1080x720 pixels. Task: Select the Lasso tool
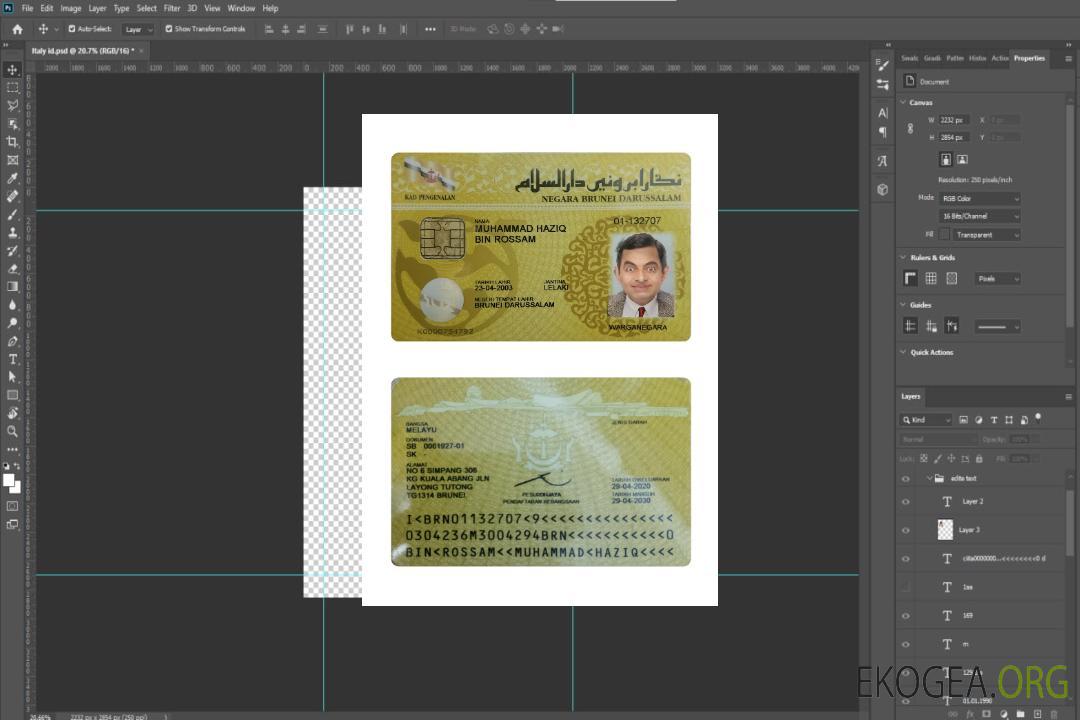click(x=12, y=105)
